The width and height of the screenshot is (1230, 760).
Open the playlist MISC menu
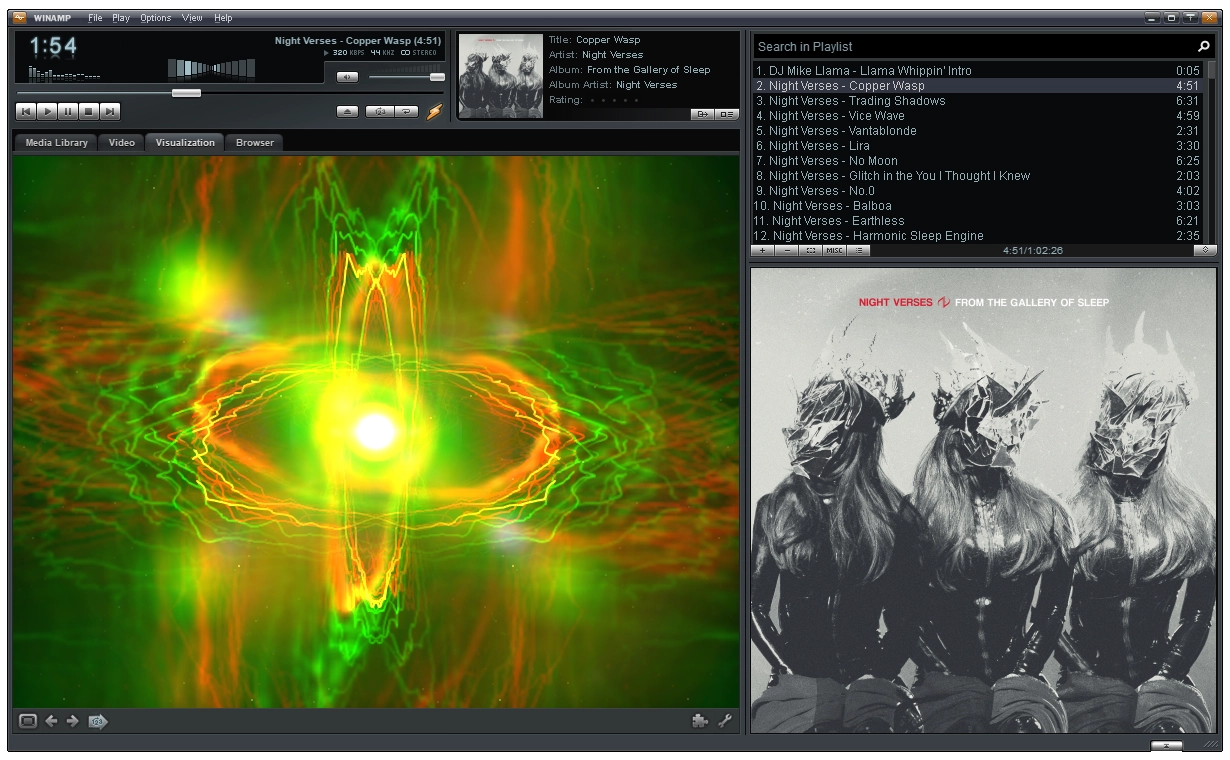tap(835, 251)
